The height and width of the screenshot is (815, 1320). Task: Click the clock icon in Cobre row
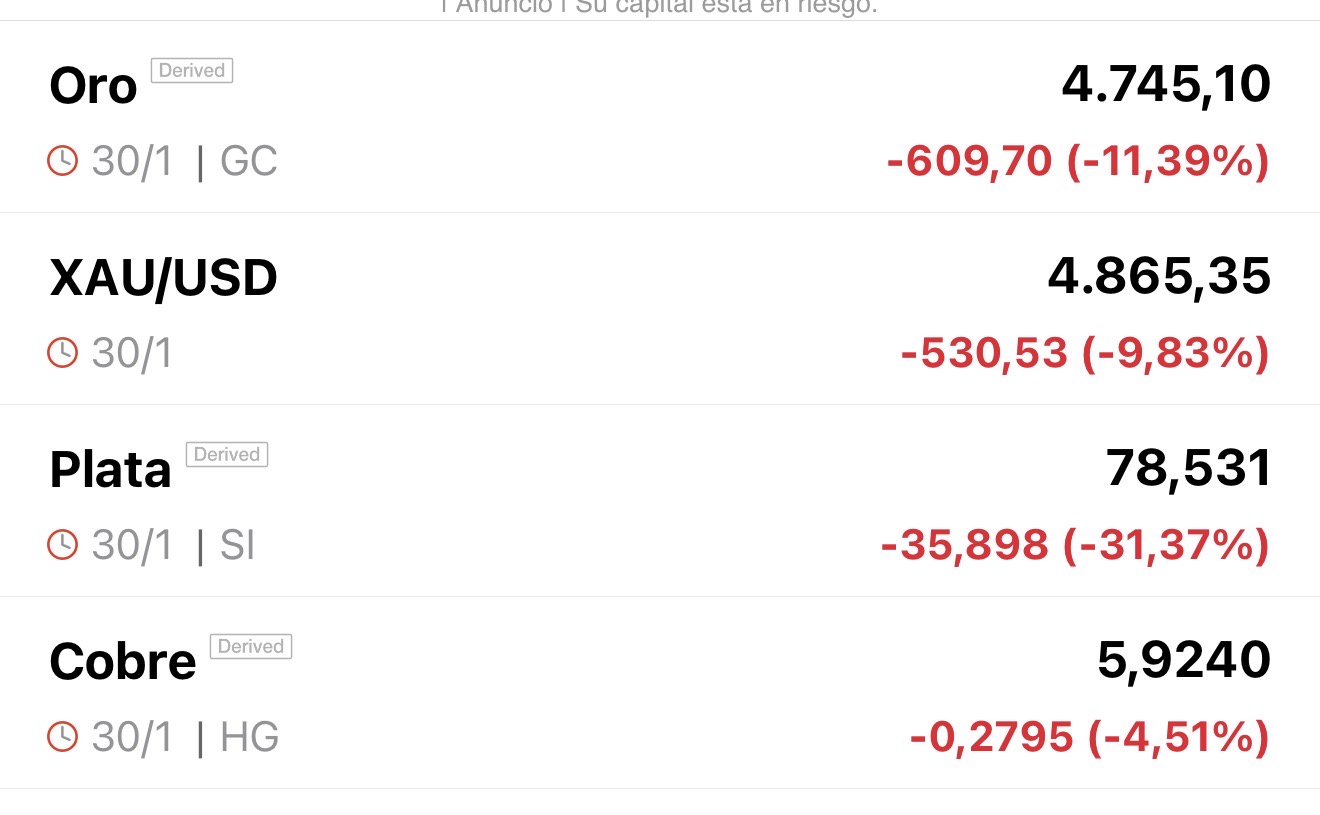click(62, 737)
